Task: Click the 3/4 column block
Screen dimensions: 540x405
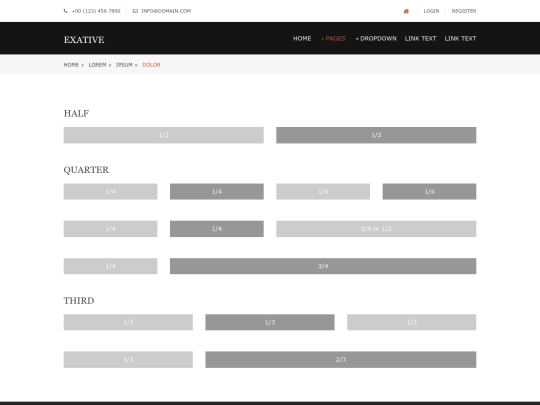Action: 323,266
